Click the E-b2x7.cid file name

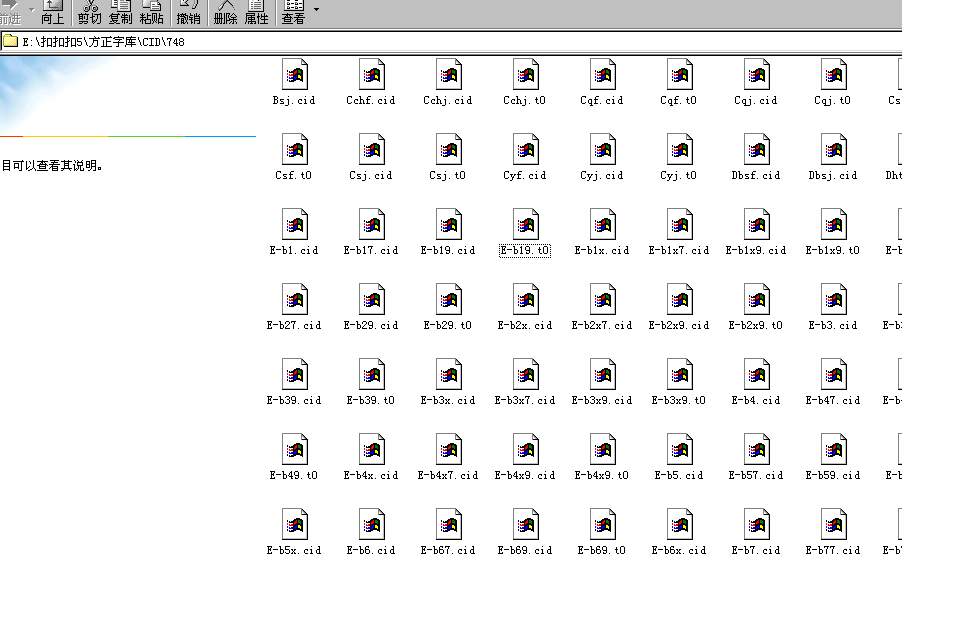tap(602, 325)
